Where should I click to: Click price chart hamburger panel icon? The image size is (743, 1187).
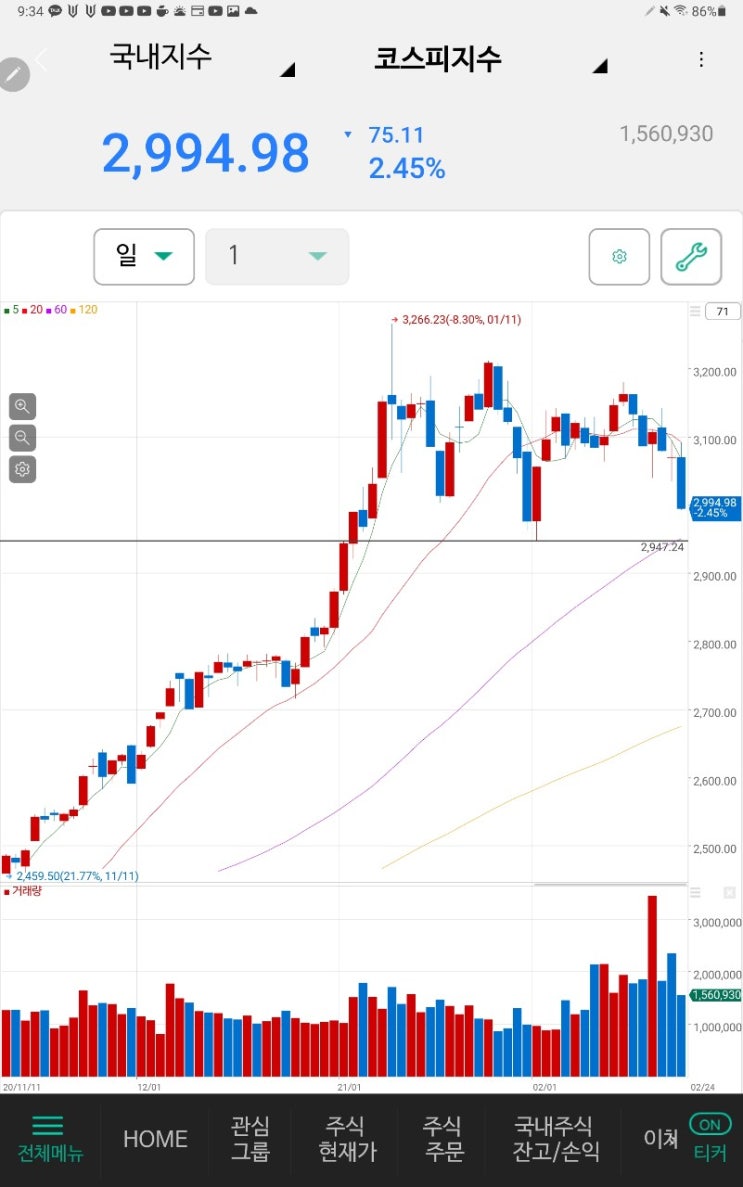(695, 311)
